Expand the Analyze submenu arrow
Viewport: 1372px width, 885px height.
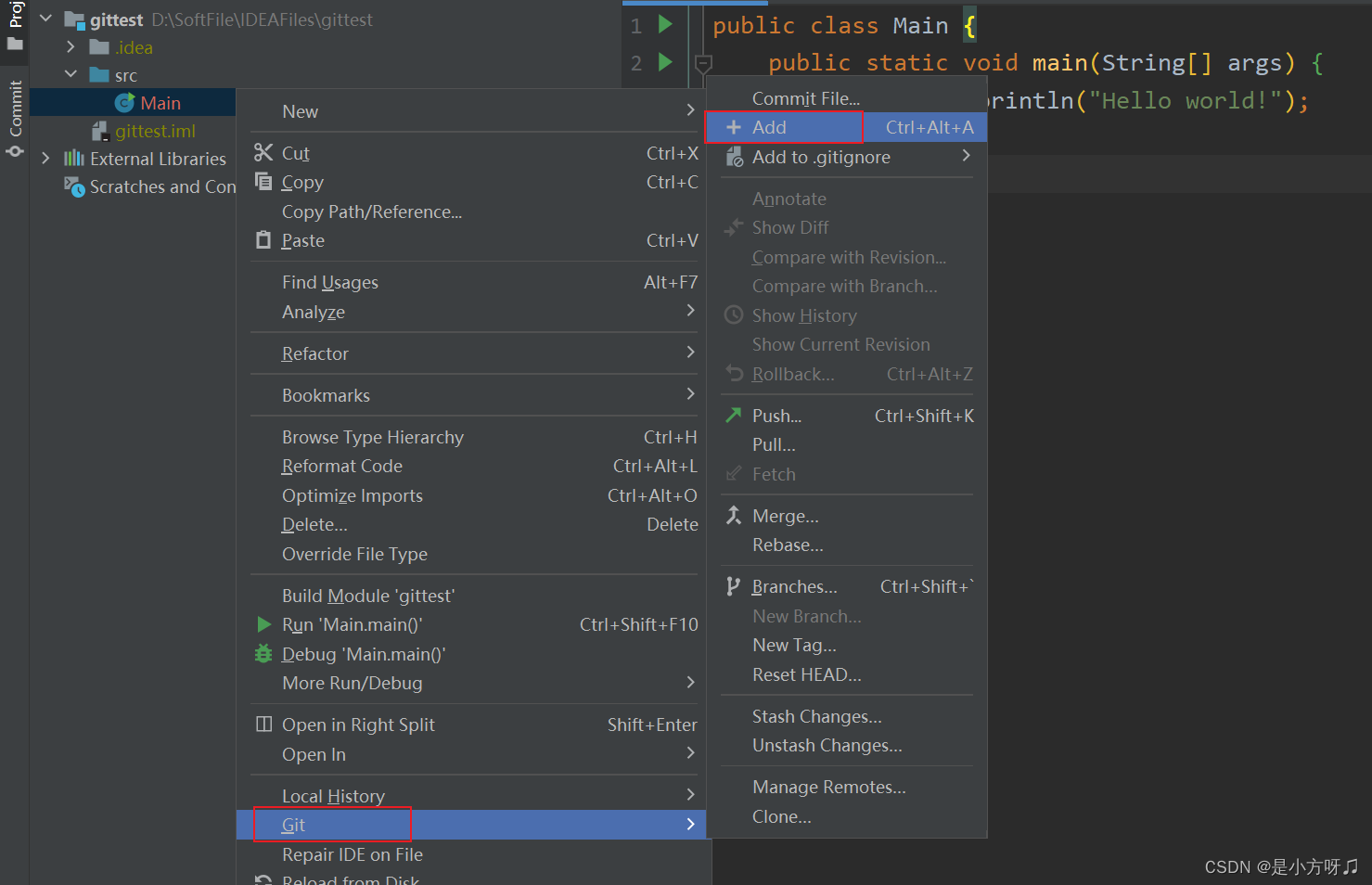690,311
